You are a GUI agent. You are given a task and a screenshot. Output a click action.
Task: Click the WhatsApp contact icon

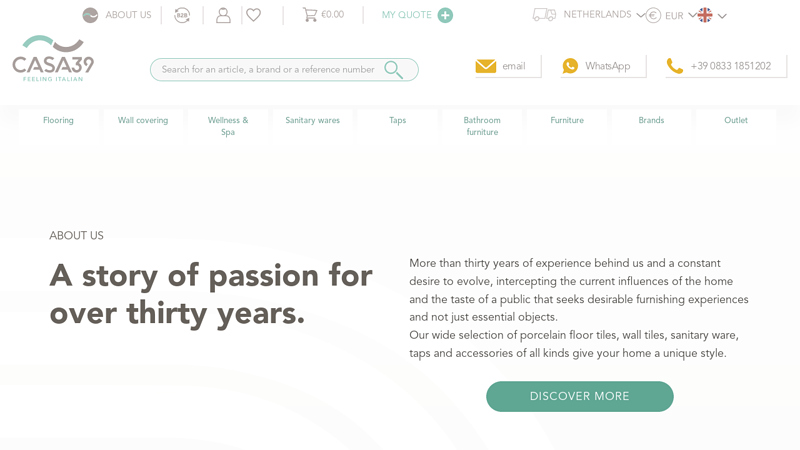point(570,66)
